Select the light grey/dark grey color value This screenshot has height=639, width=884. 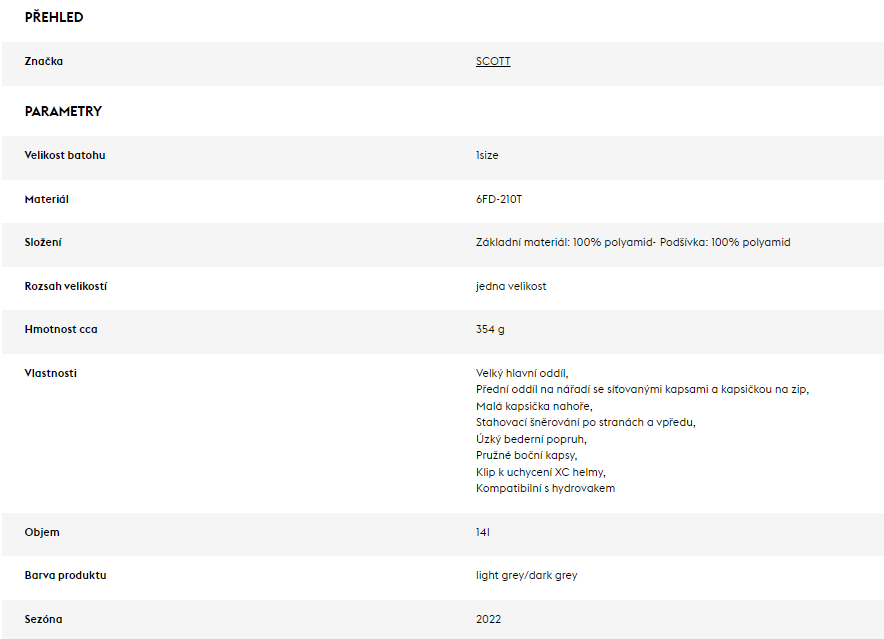pos(527,575)
